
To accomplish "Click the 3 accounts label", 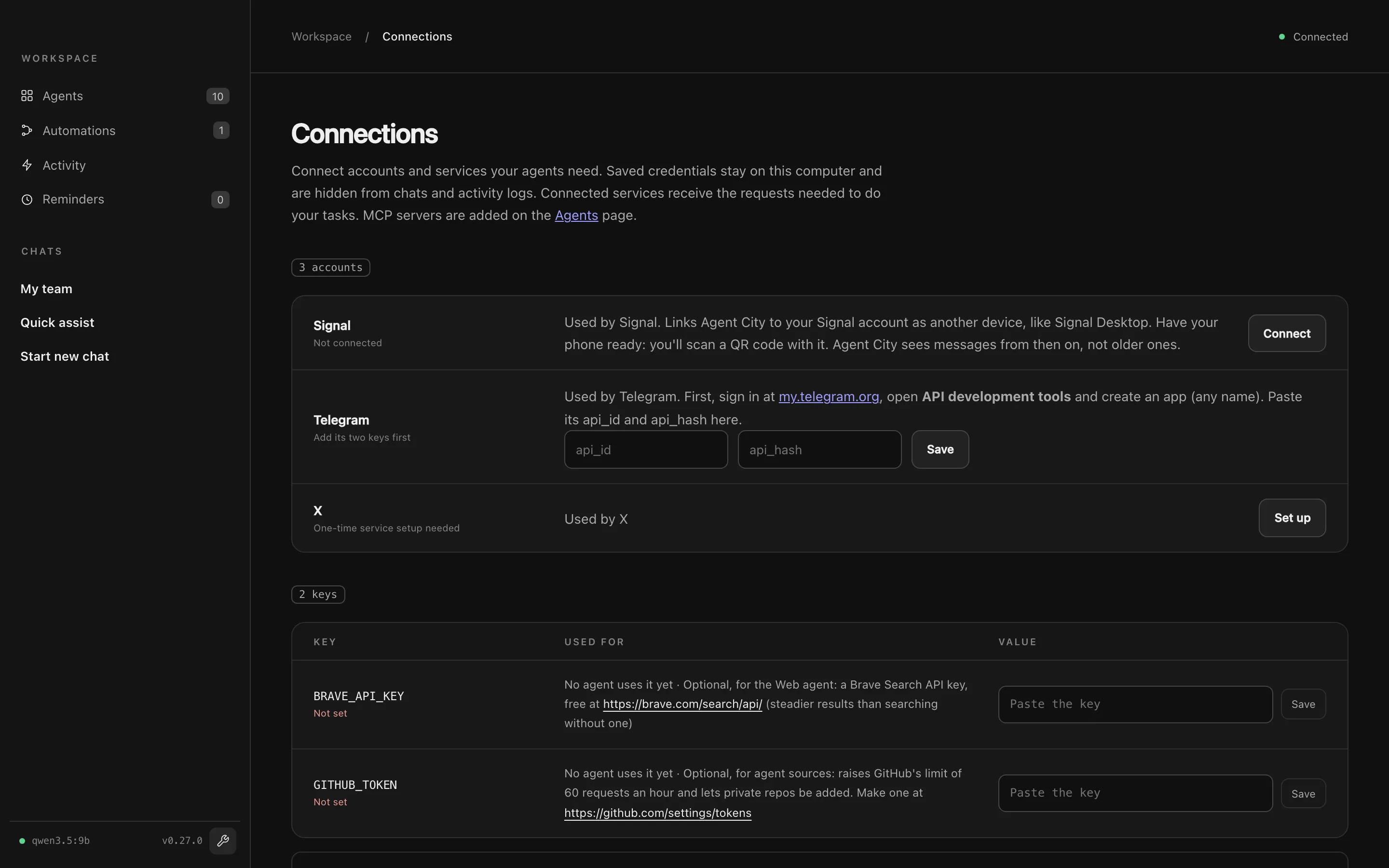I will (330, 268).
